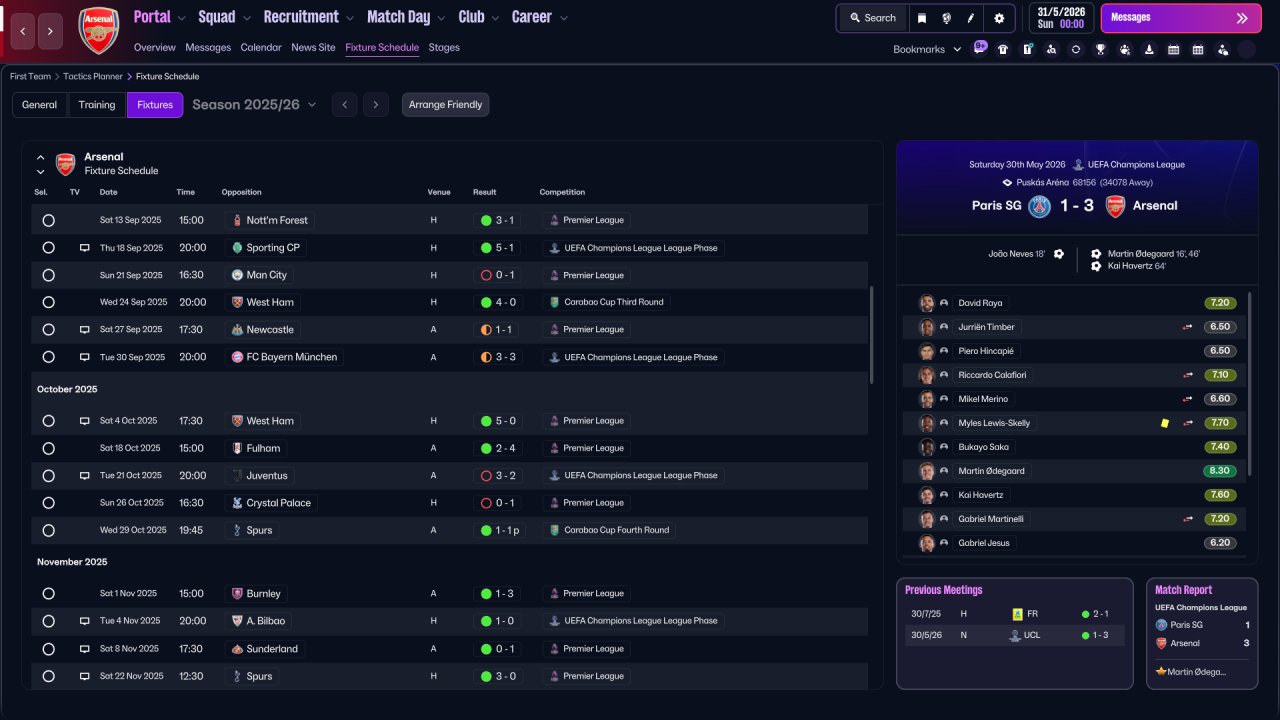Screen dimensions: 1280x720
Task: Click the pencil edit icon in the top bar
Action: click(x=971, y=18)
